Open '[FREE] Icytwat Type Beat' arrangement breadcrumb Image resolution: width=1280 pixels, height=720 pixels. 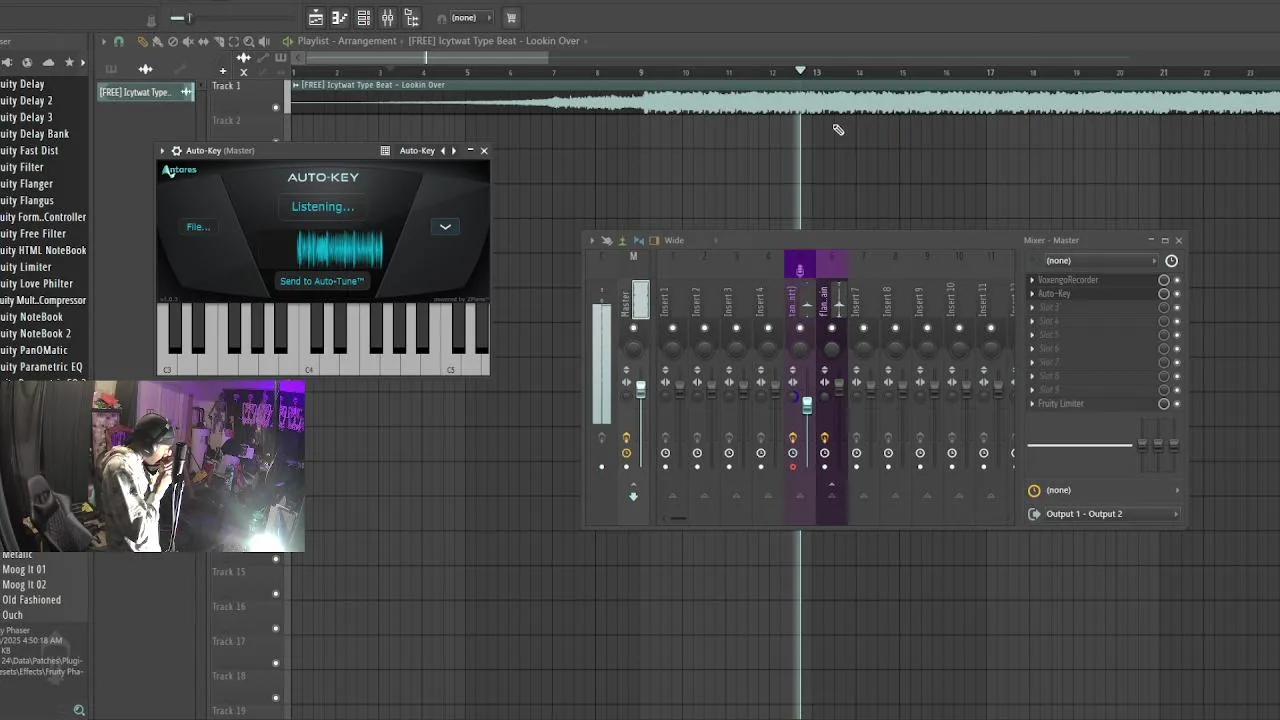coord(494,41)
